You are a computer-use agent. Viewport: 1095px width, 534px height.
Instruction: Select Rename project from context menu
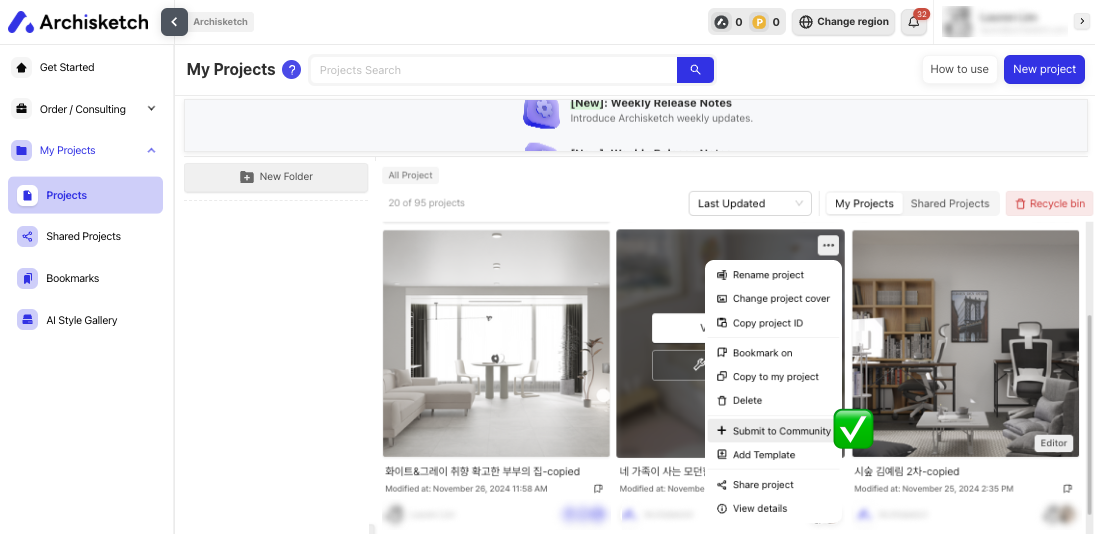point(774,275)
